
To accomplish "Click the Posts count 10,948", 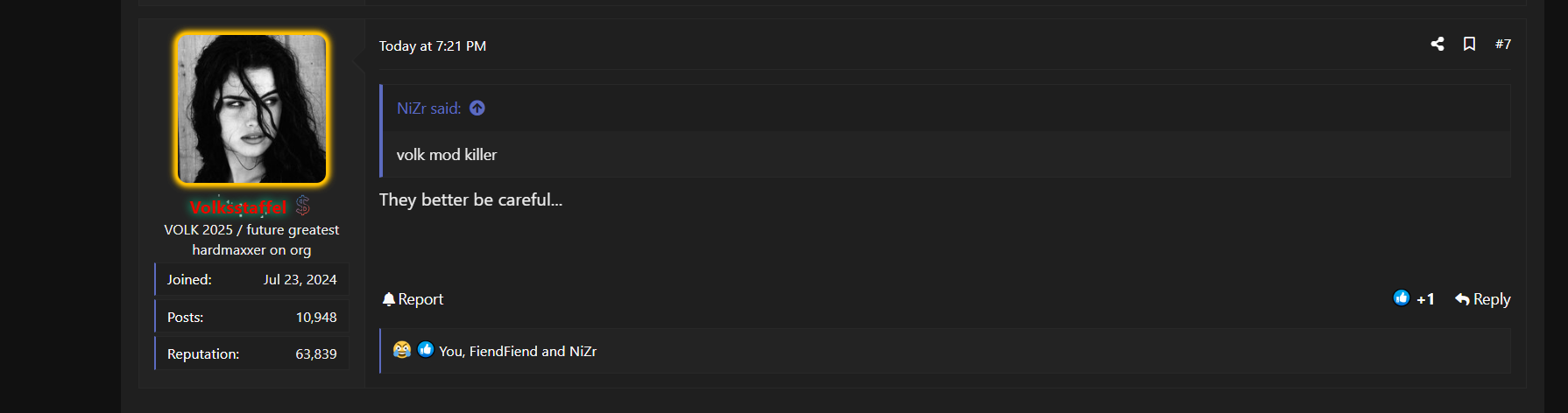I will pos(316,318).
